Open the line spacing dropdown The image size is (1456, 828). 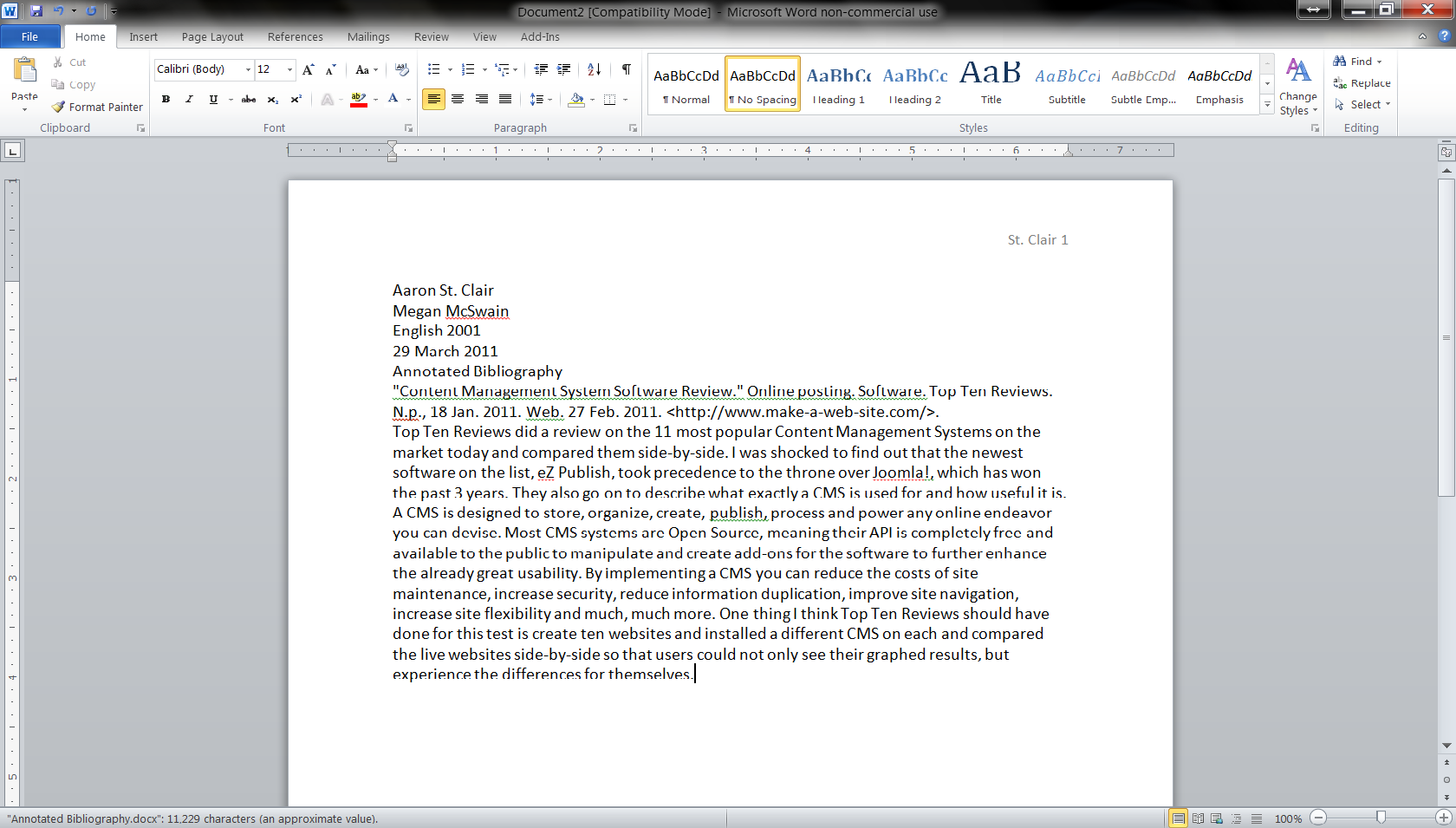[x=541, y=99]
